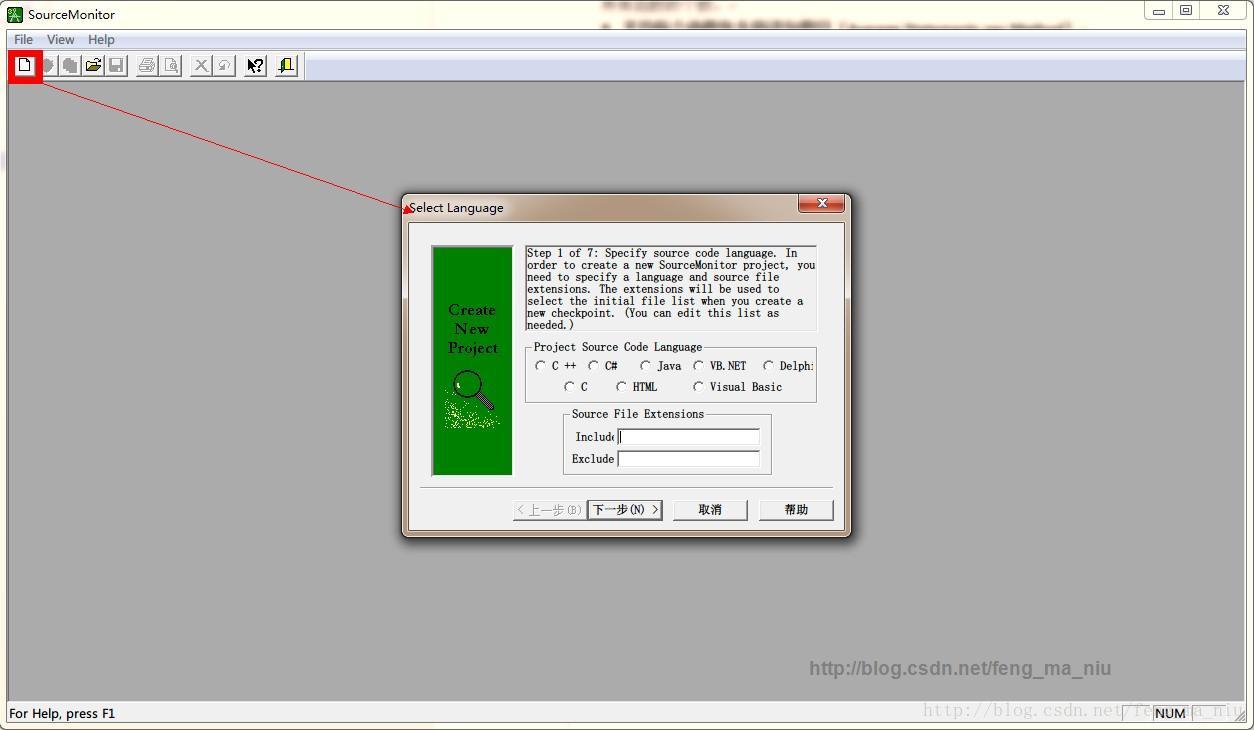Click the Delete X toolbar icon
The width and height of the screenshot is (1254, 730).
point(201,66)
